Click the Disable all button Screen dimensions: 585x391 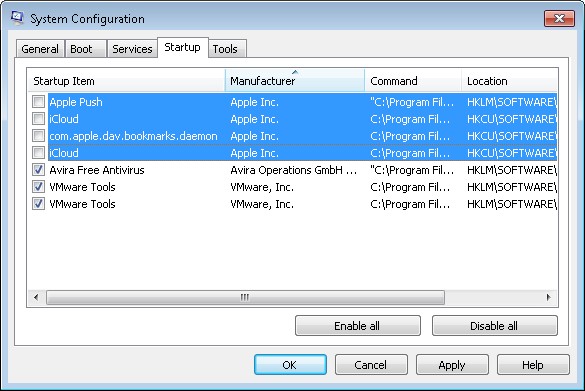(494, 326)
